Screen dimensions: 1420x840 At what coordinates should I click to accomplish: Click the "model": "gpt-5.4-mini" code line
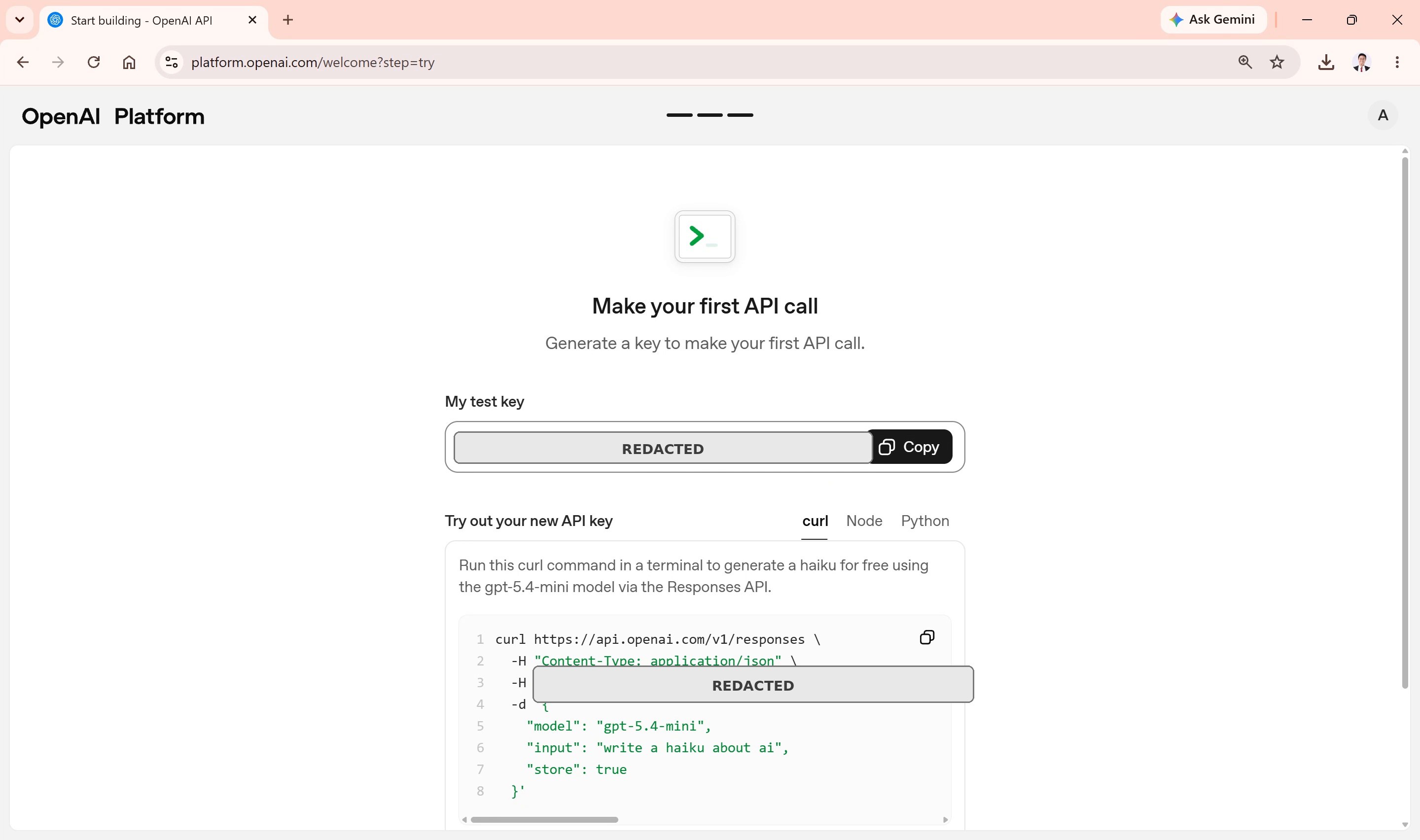618,726
